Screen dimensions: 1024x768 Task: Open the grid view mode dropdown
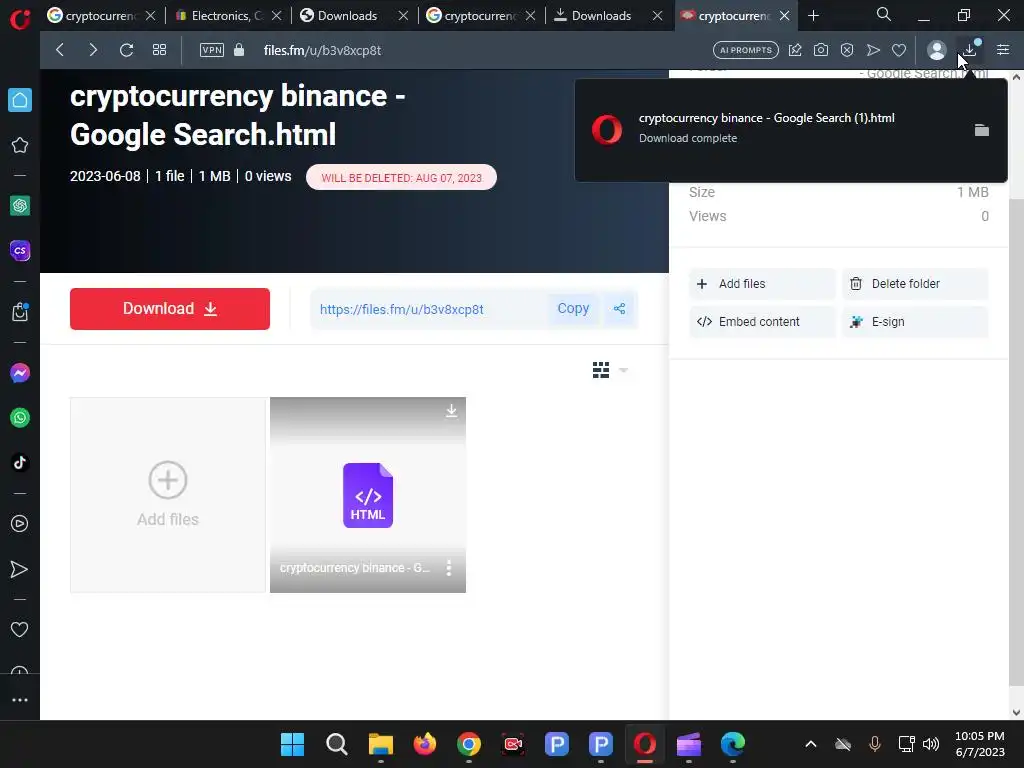609,370
